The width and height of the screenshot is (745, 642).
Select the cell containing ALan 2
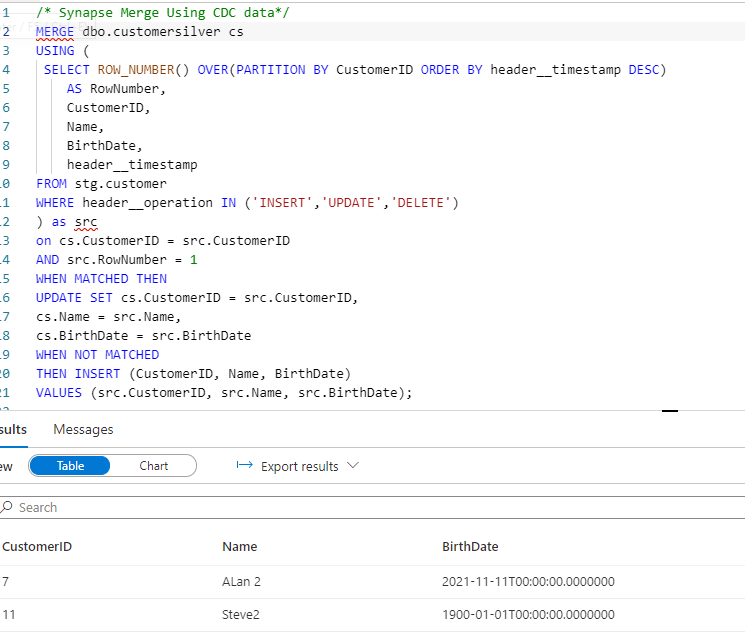click(242, 581)
